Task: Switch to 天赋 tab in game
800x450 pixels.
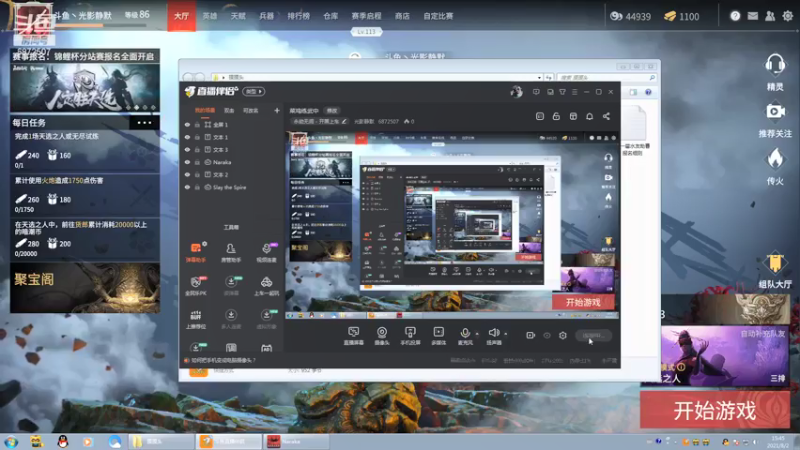Action: [x=238, y=16]
